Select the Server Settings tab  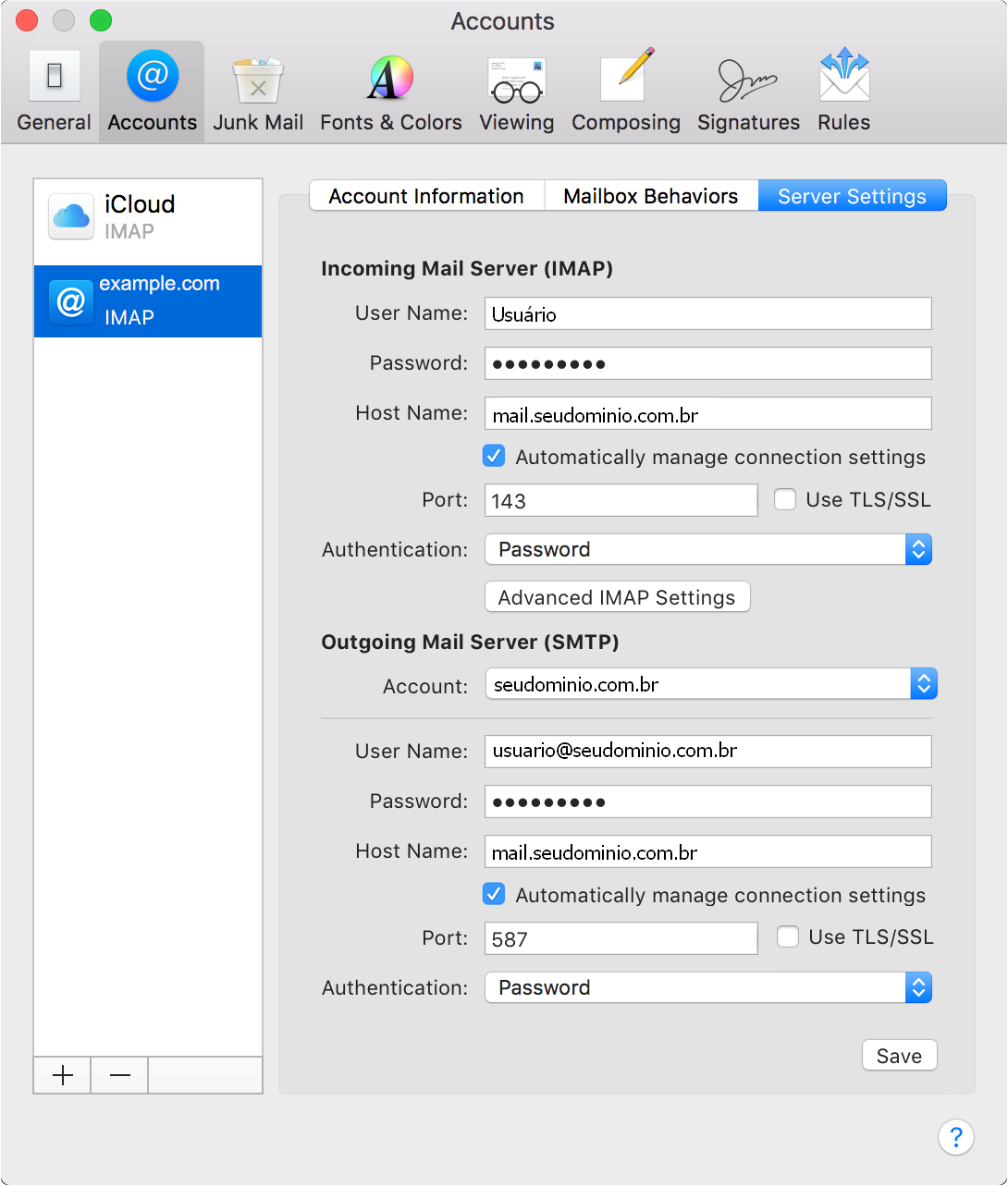[x=852, y=196]
